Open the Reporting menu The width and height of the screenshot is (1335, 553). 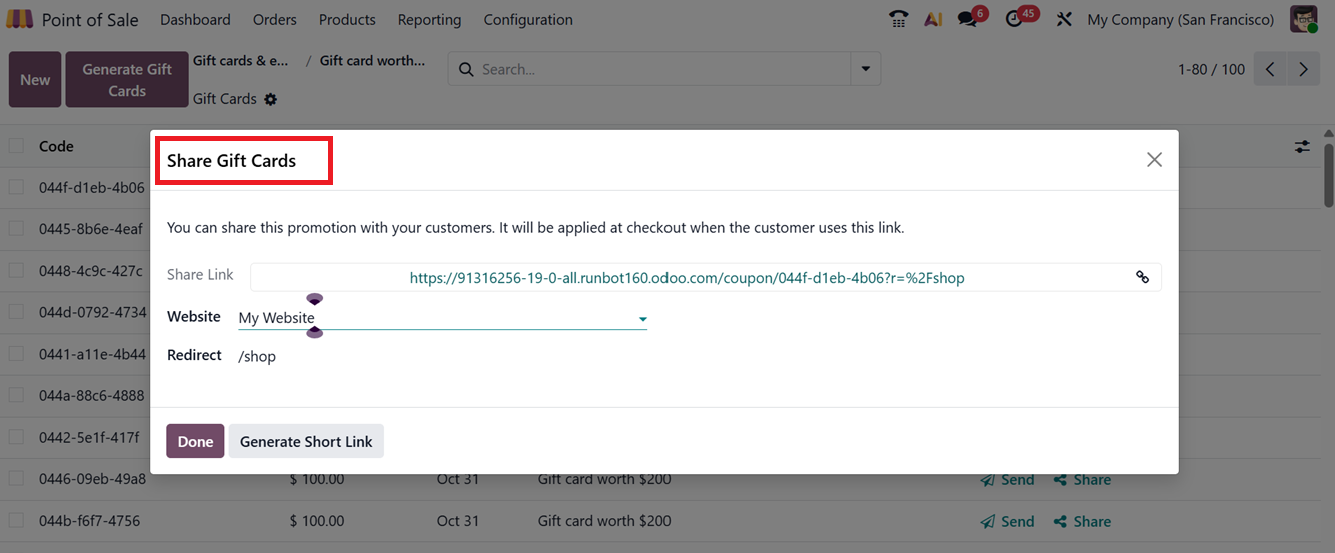(429, 20)
